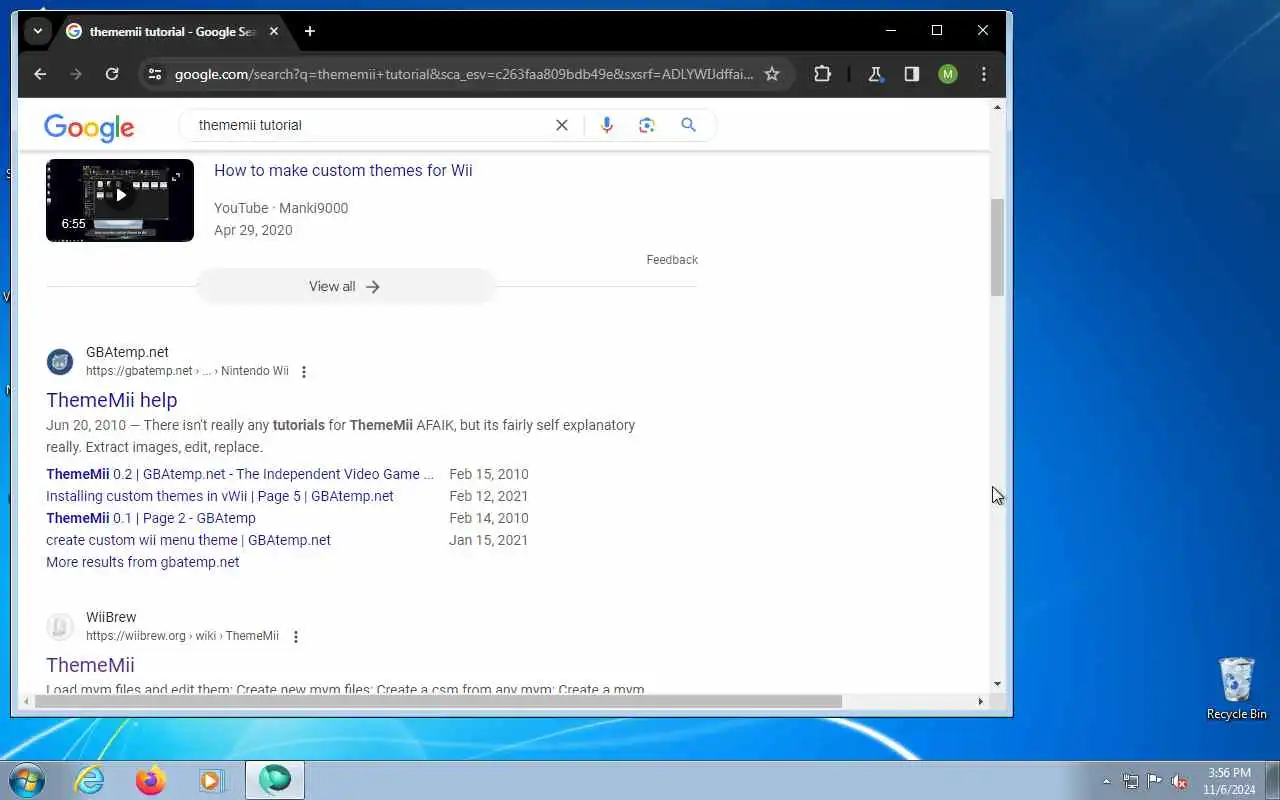
Task: Click the horizontal scrollbar right arrow
Action: coord(980,701)
